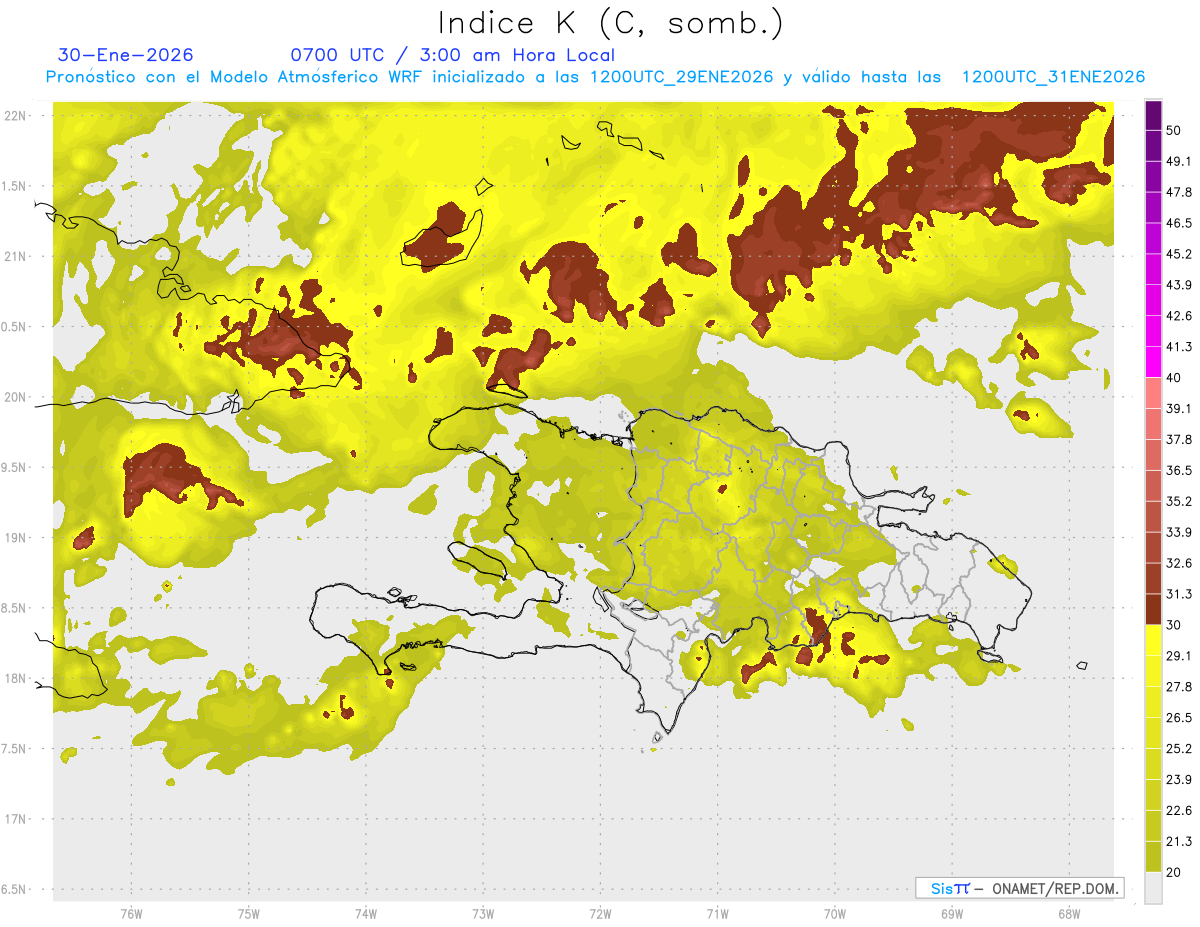Click the '47.8' color bar value
This screenshot has height=927, width=1200.
click(x=1179, y=193)
